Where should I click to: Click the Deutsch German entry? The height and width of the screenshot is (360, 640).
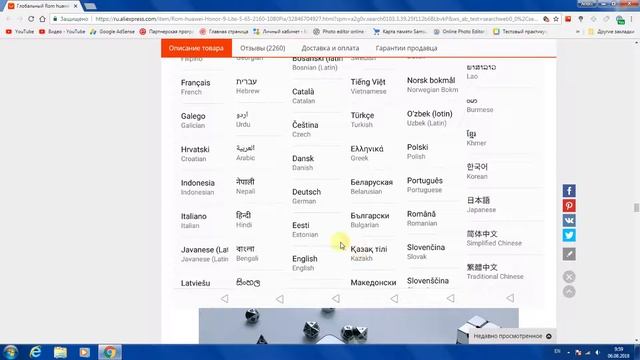pyautogui.click(x=307, y=196)
